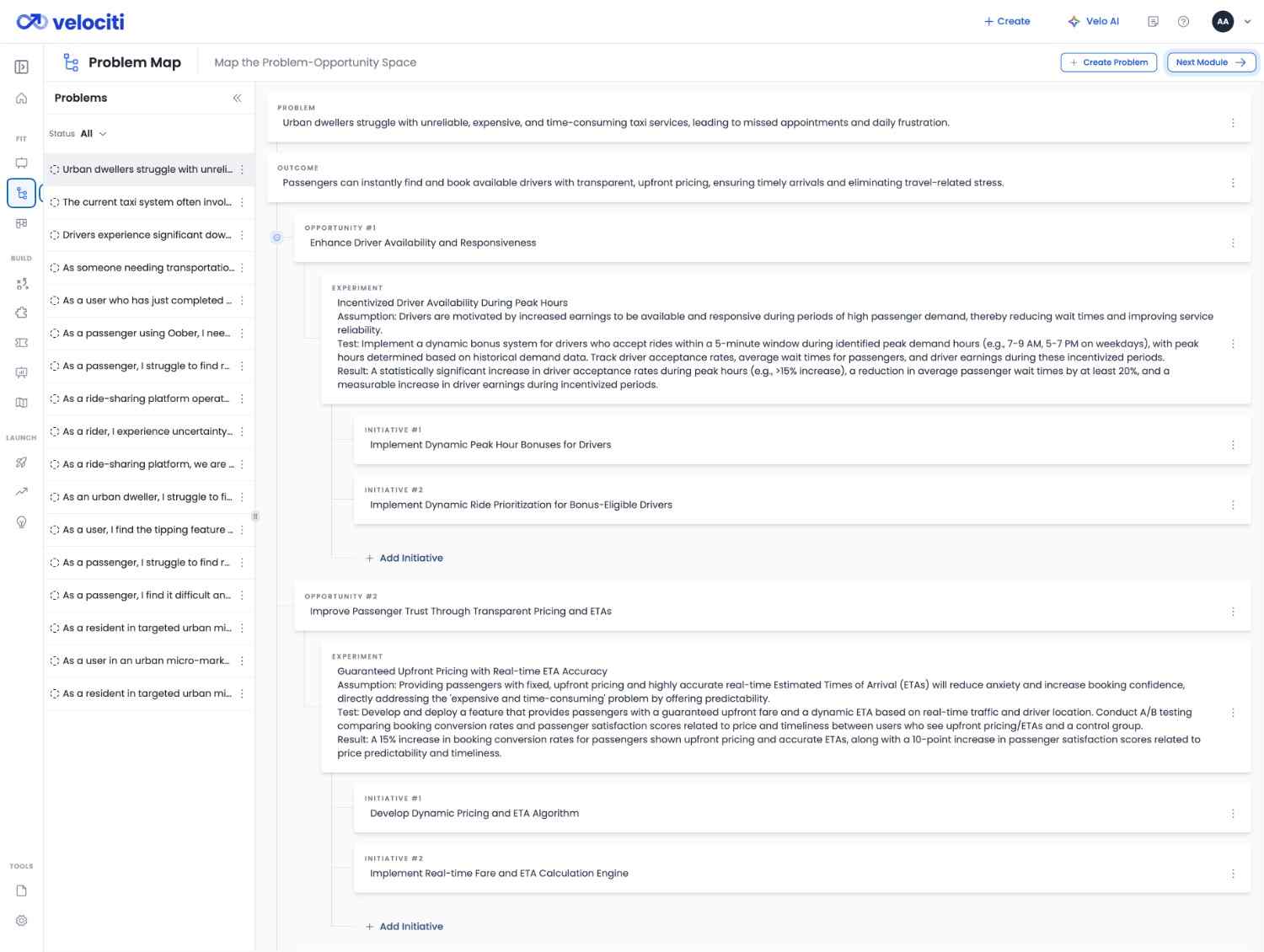Screen dimensions: 1264x952
Task: Open the layout grid icon under FIT
Action: 22,223
